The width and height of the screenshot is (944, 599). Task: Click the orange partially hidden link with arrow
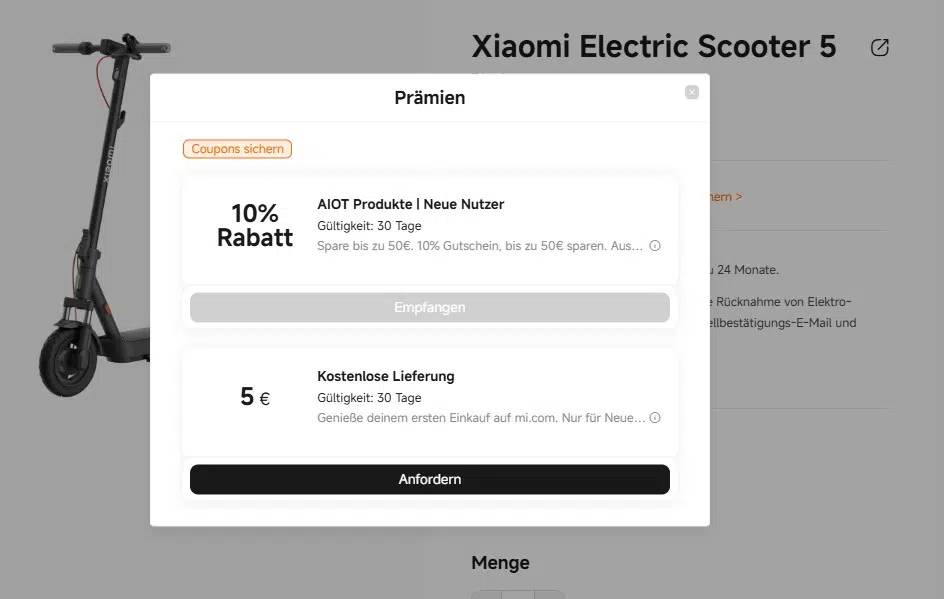(x=726, y=197)
